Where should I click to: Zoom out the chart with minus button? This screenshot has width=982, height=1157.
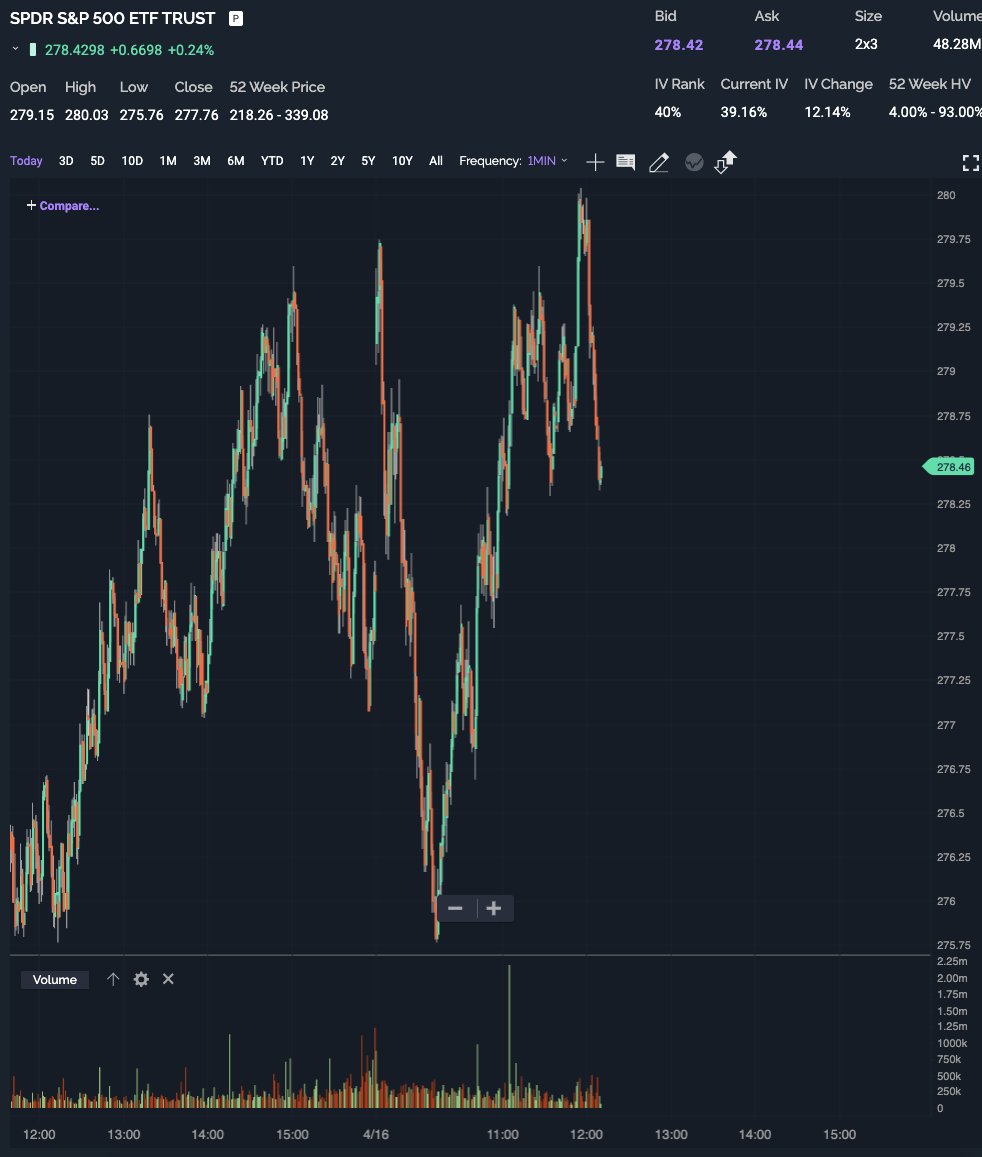click(455, 908)
